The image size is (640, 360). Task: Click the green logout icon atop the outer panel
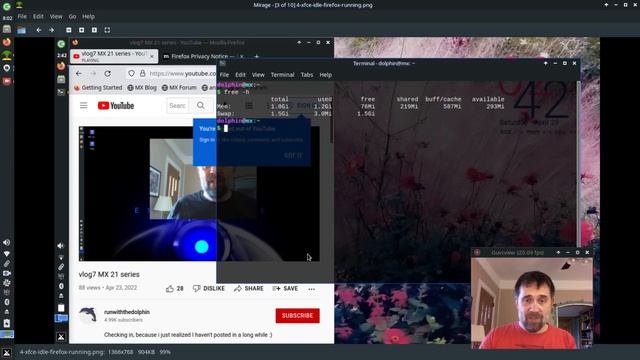click(x=7, y=7)
